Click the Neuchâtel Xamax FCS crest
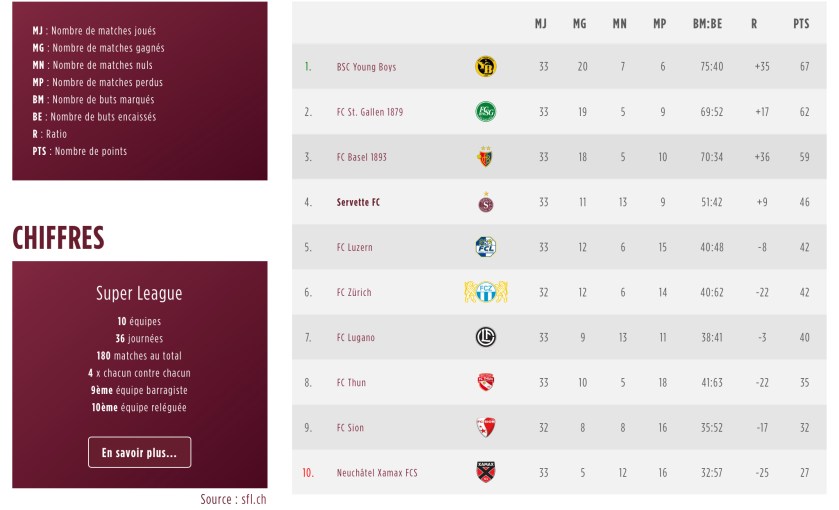 (486, 472)
